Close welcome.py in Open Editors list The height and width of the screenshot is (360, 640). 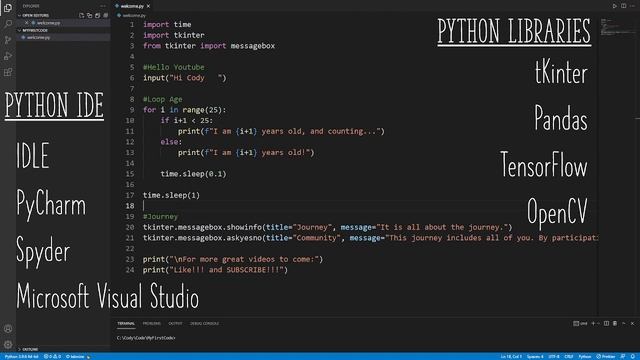[x=27, y=23]
